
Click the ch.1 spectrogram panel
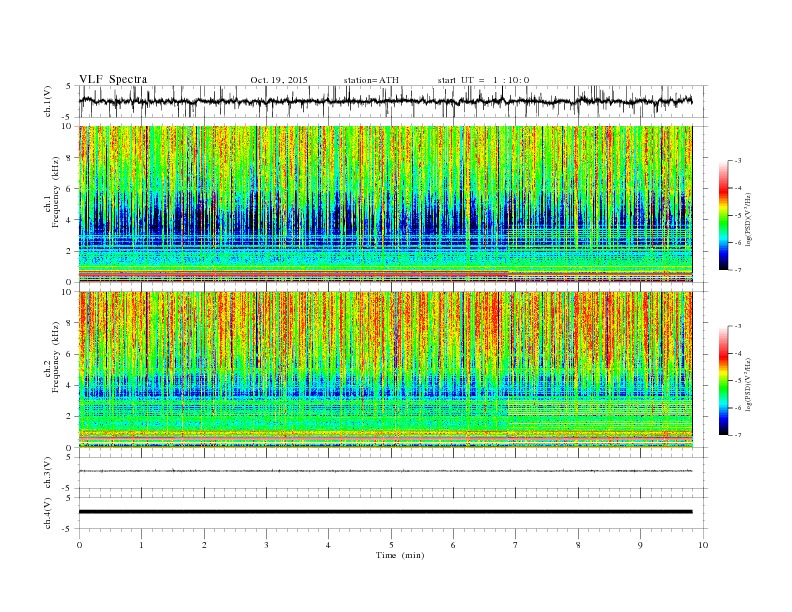385,204
